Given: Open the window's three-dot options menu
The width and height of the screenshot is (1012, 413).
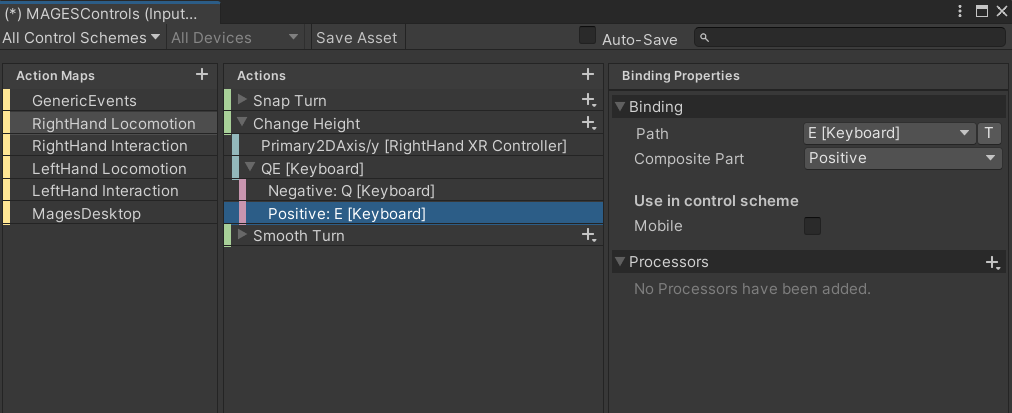Looking at the screenshot, I should [961, 11].
